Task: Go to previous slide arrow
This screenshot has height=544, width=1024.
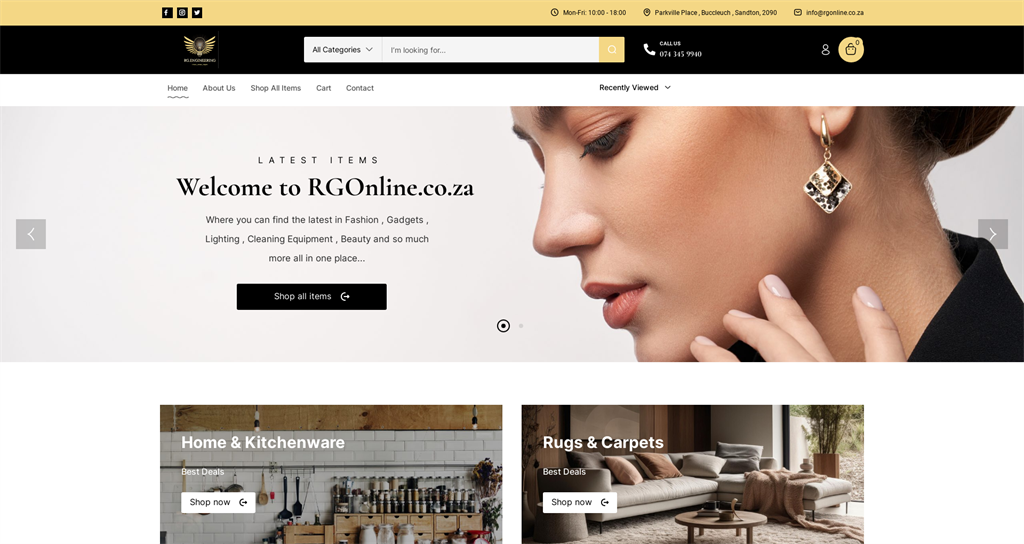Action: point(31,234)
